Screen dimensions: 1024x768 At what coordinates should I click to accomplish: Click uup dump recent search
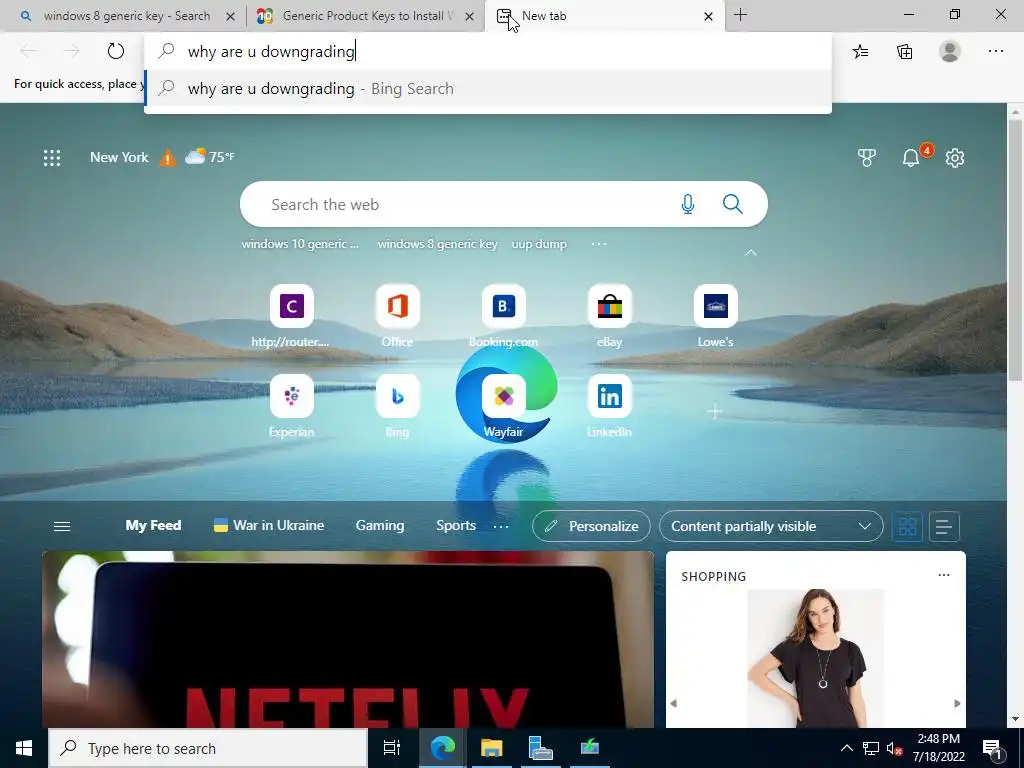[539, 244]
